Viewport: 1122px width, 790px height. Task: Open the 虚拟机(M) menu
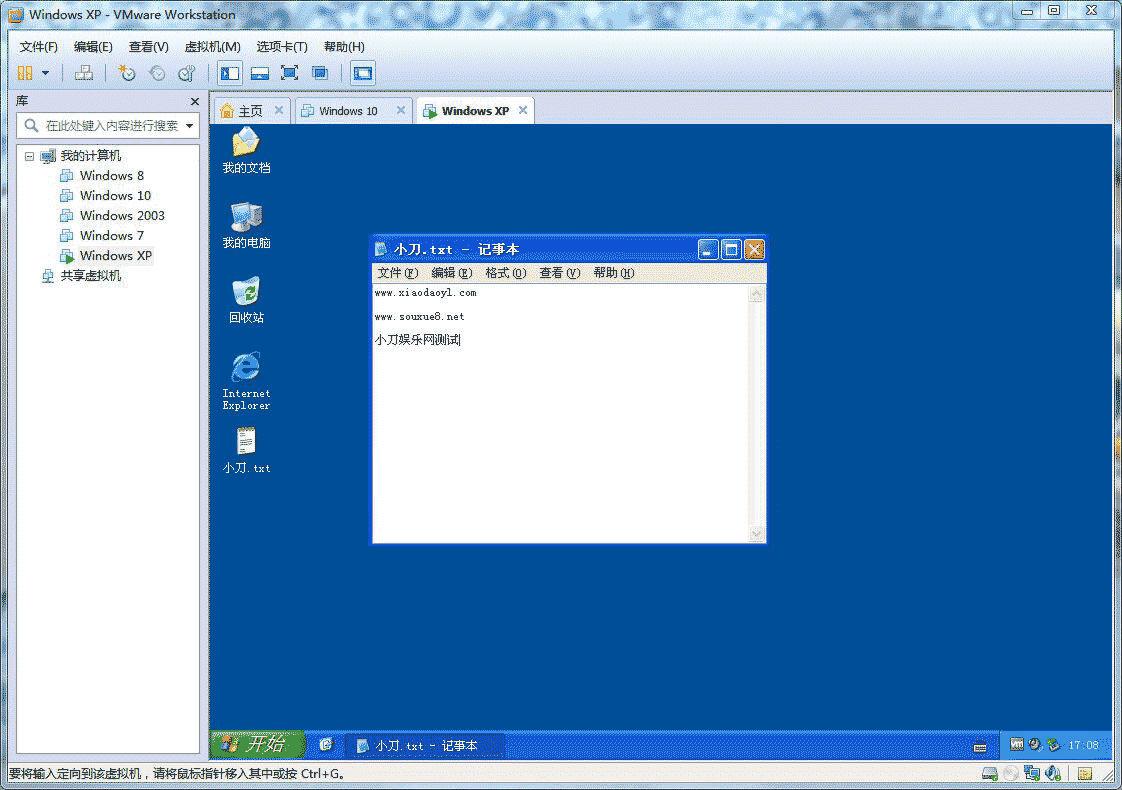(x=213, y=47)
